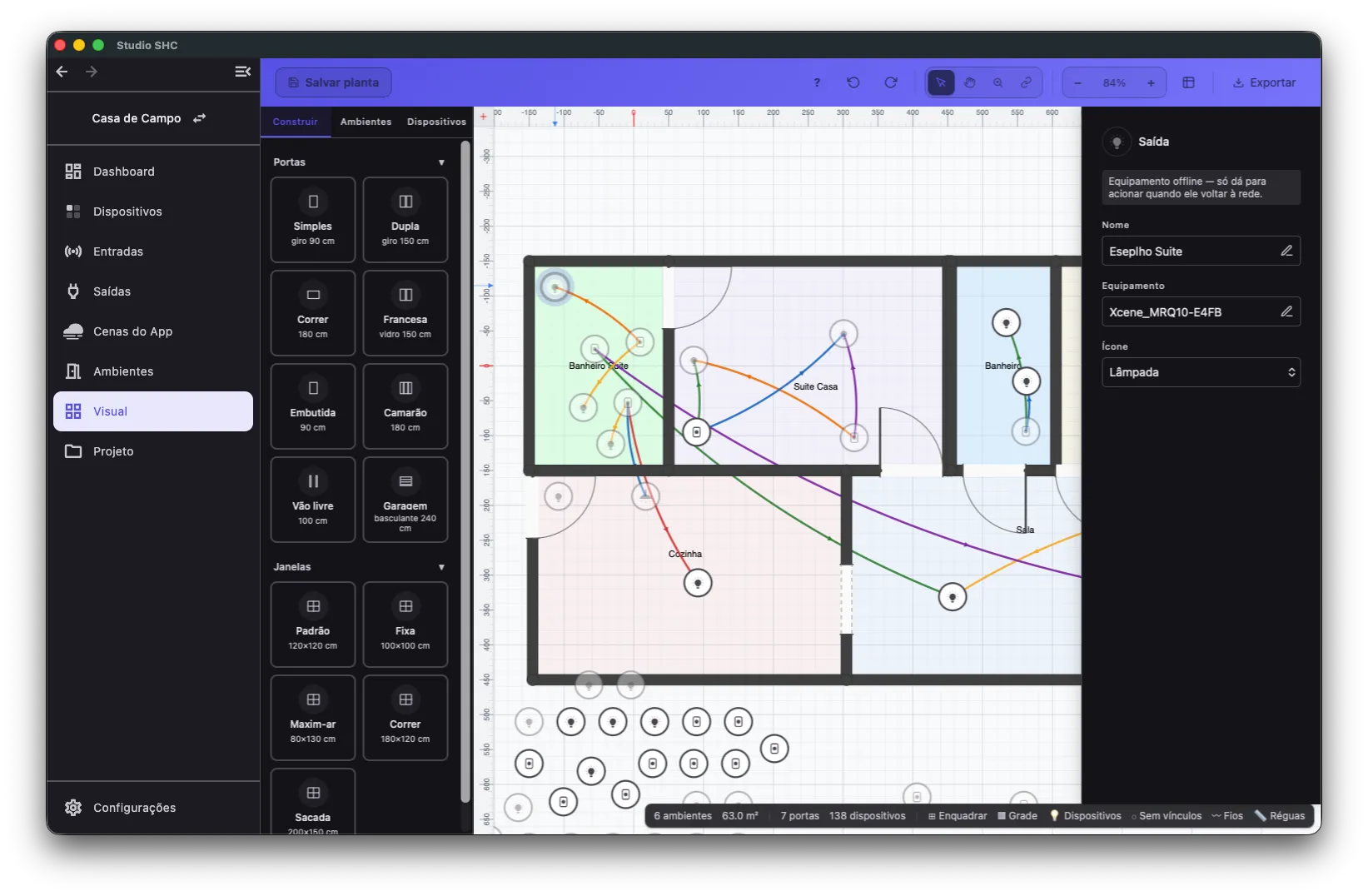Toggle Grade grid visibility

click(1017, 816)
